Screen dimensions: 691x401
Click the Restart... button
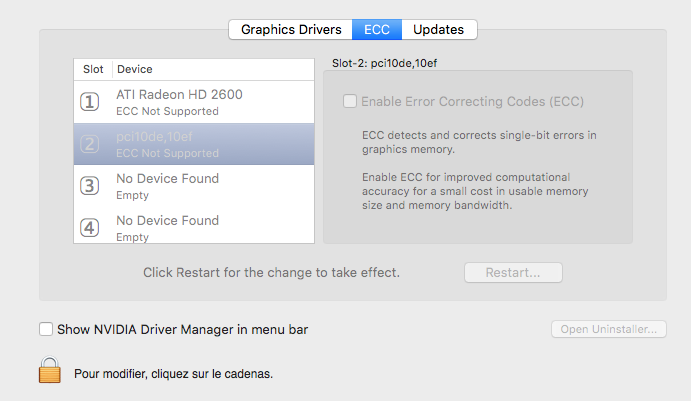tap(513, 272)
